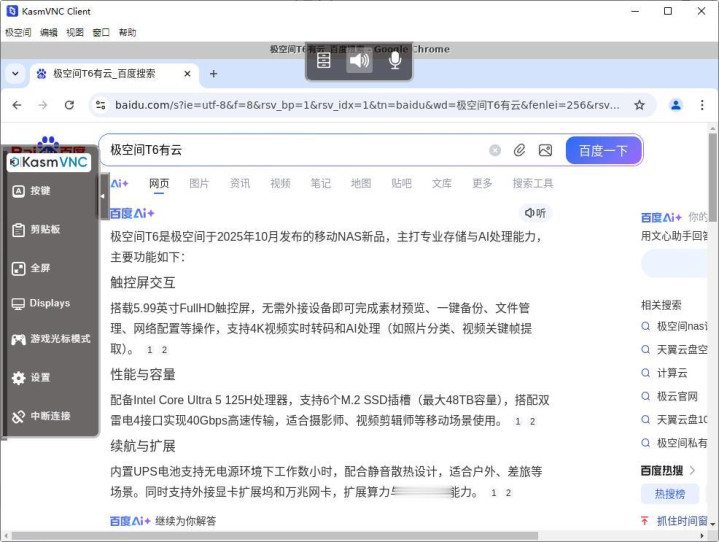Click the Baidu search input field
Image resolution: width=719 pixels, height=542 pixels.
(x=290, y=150)
